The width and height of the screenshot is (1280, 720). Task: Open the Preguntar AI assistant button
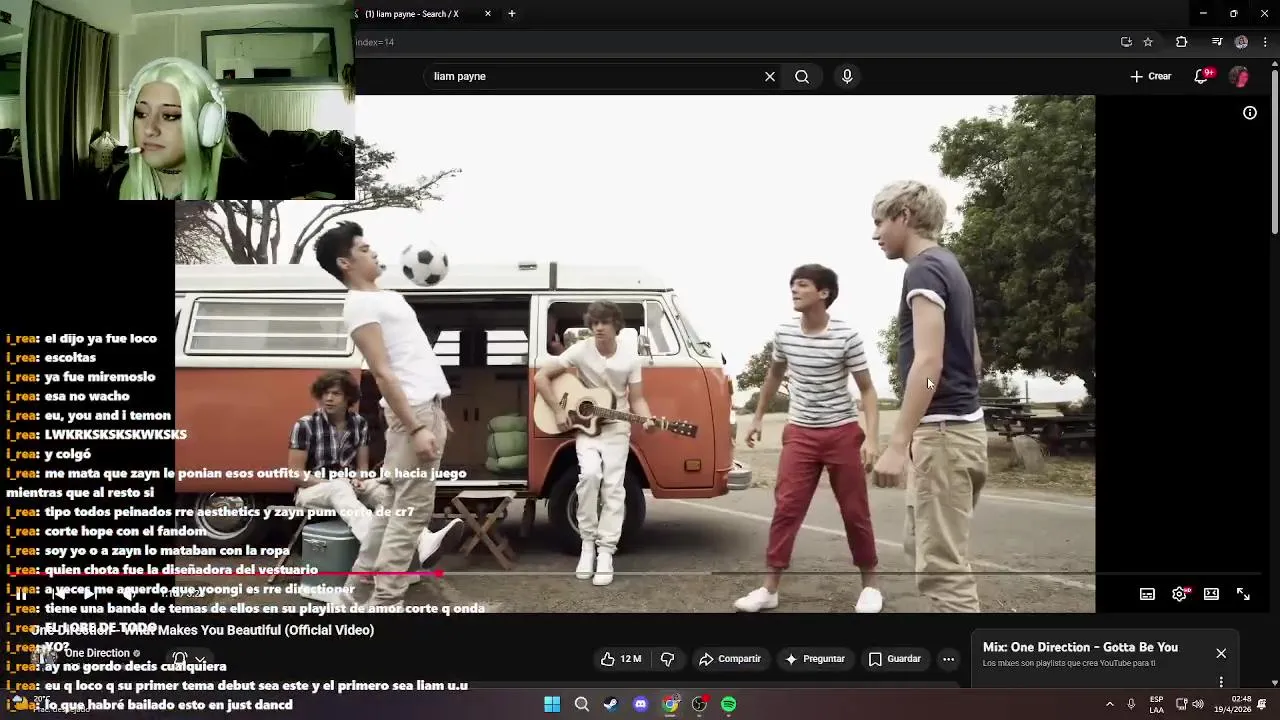click(x=815, y=659)
